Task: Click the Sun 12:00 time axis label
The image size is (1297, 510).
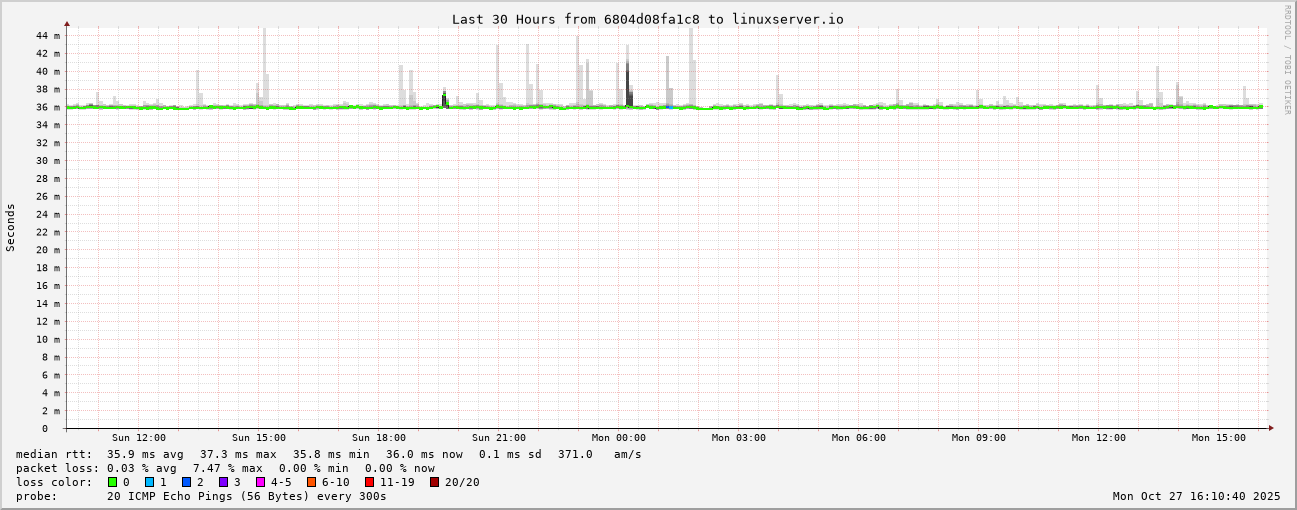Action: [x=139, y=438]
